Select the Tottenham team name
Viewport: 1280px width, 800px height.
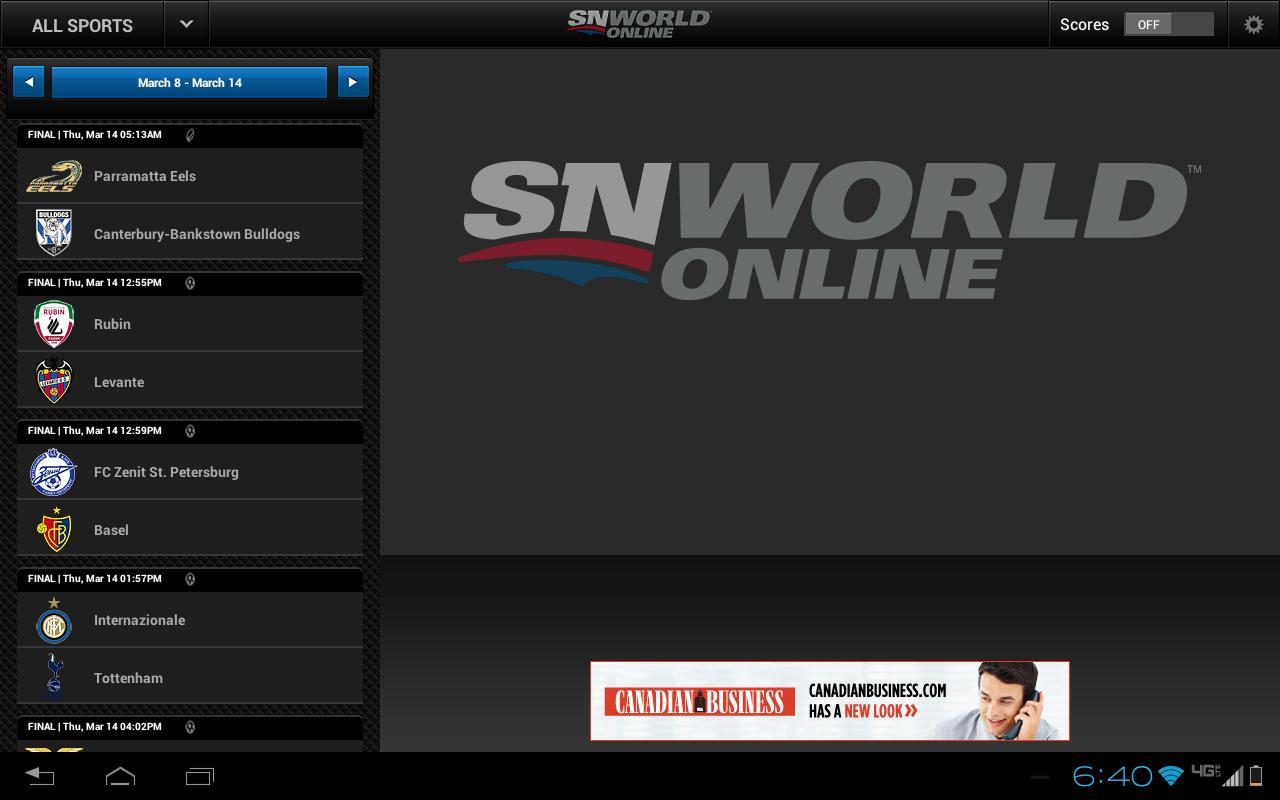pyautogui.click(x=128, y=678)
